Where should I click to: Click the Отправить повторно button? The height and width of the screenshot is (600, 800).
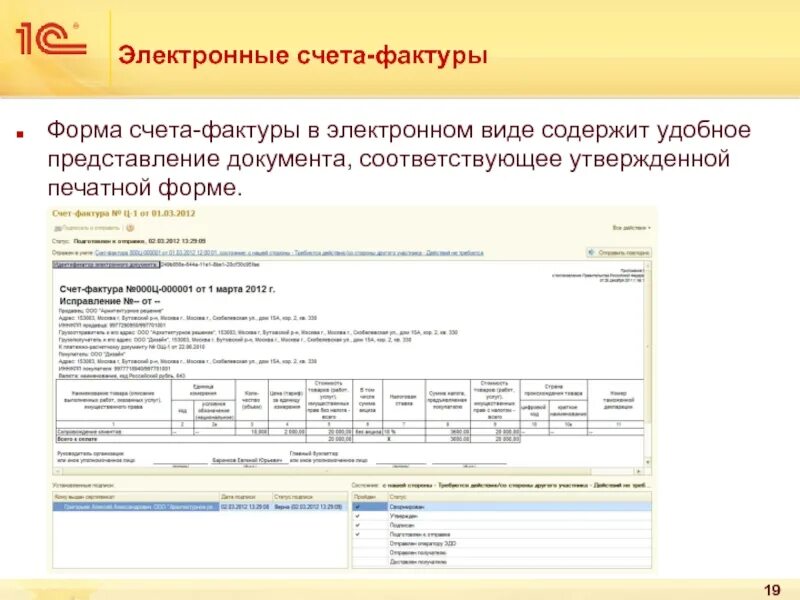pyautogui.click(x=619, y=253)
